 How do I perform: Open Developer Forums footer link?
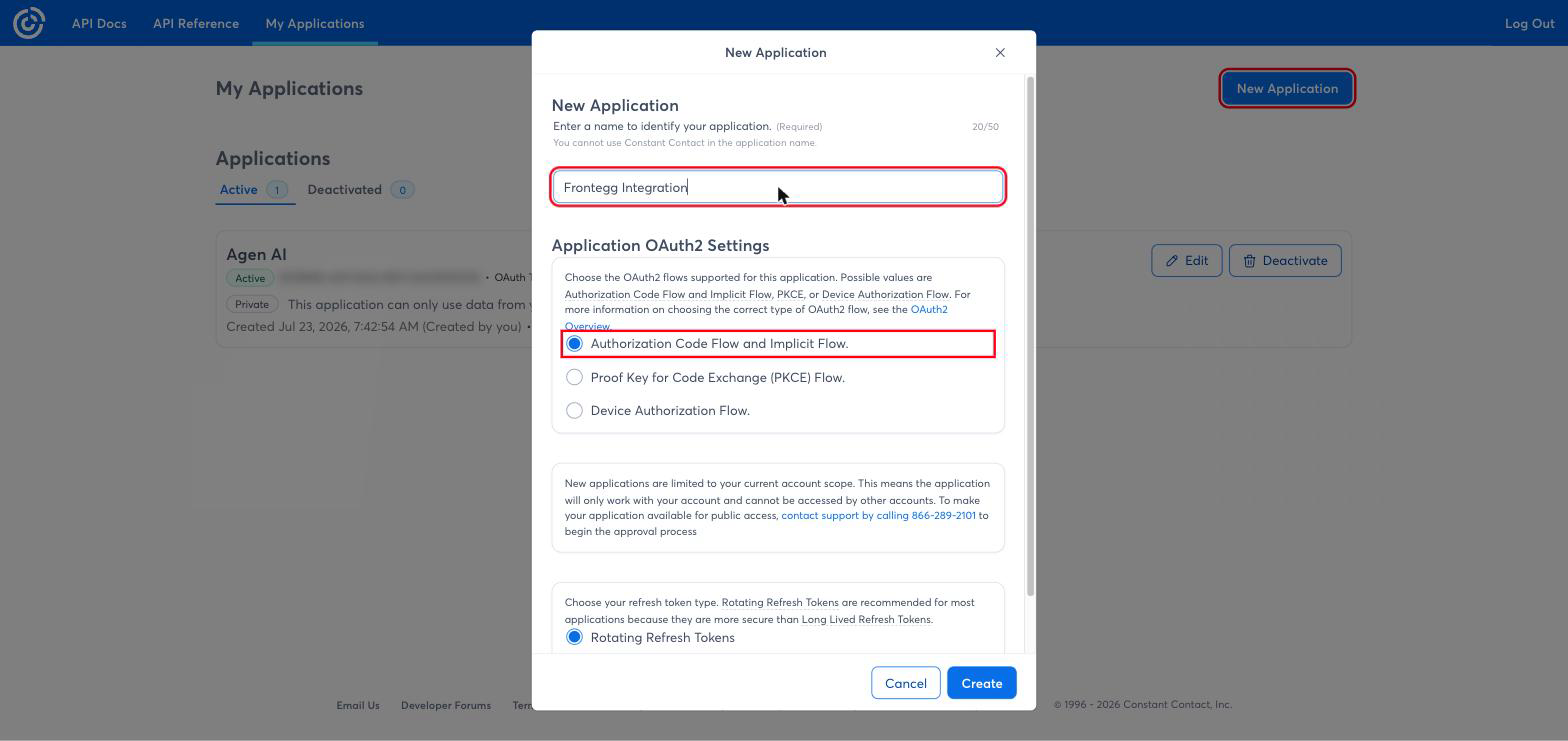click(x=446, y=705)
